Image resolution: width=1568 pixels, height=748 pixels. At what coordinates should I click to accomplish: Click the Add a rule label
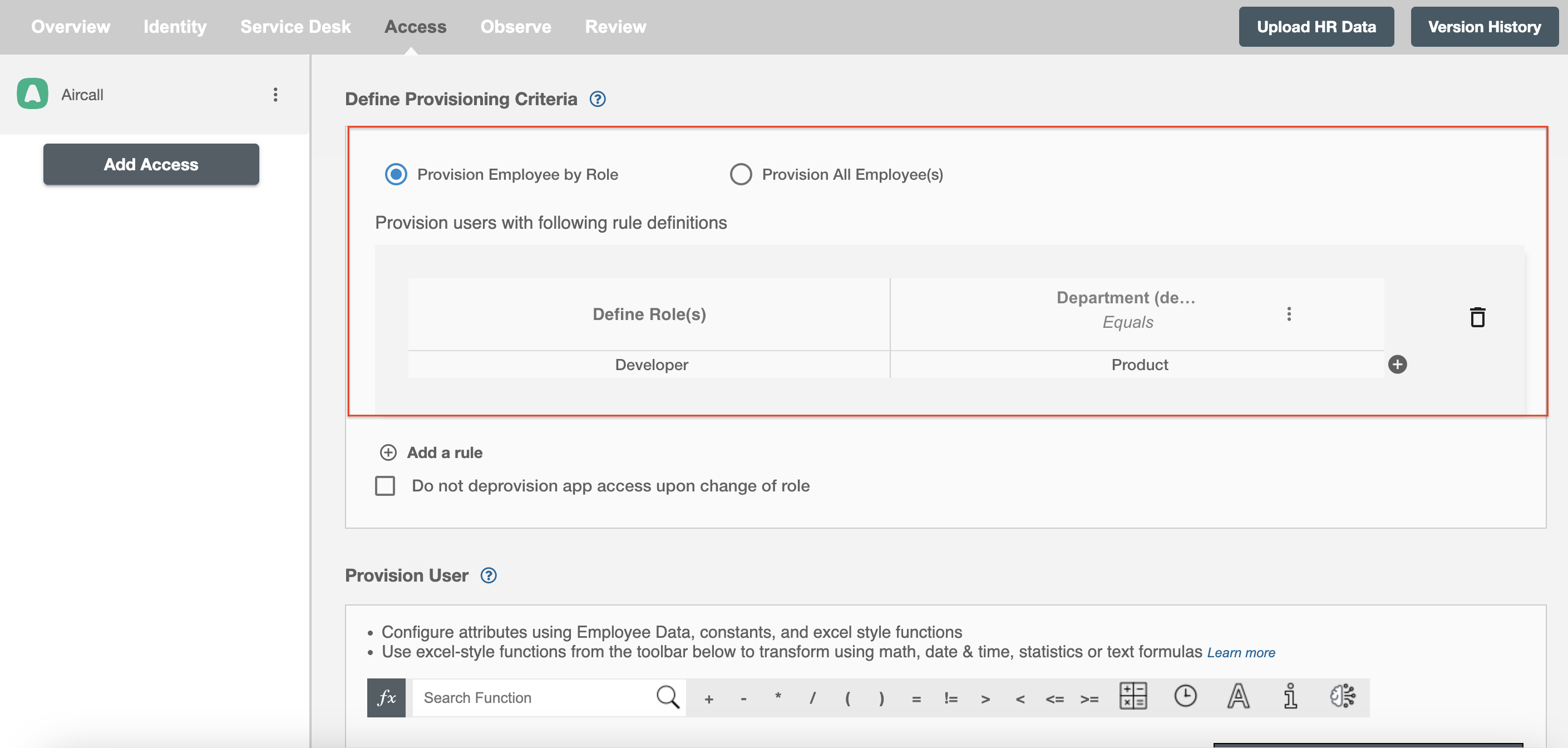click(x=445, y=453)
